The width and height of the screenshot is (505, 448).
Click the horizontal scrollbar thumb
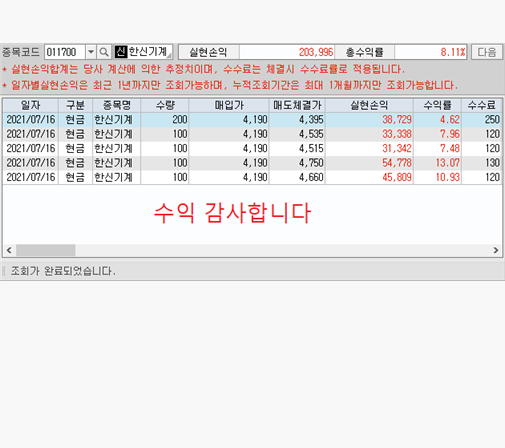click(46, 250)
